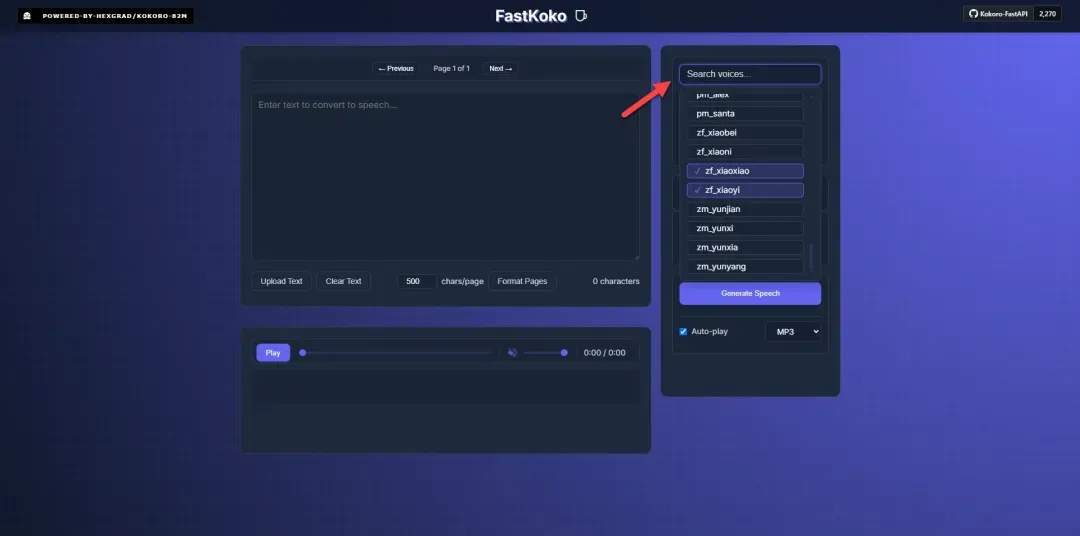
Task: Click the 2,270 stars counter
Action: pos(1047,13)
